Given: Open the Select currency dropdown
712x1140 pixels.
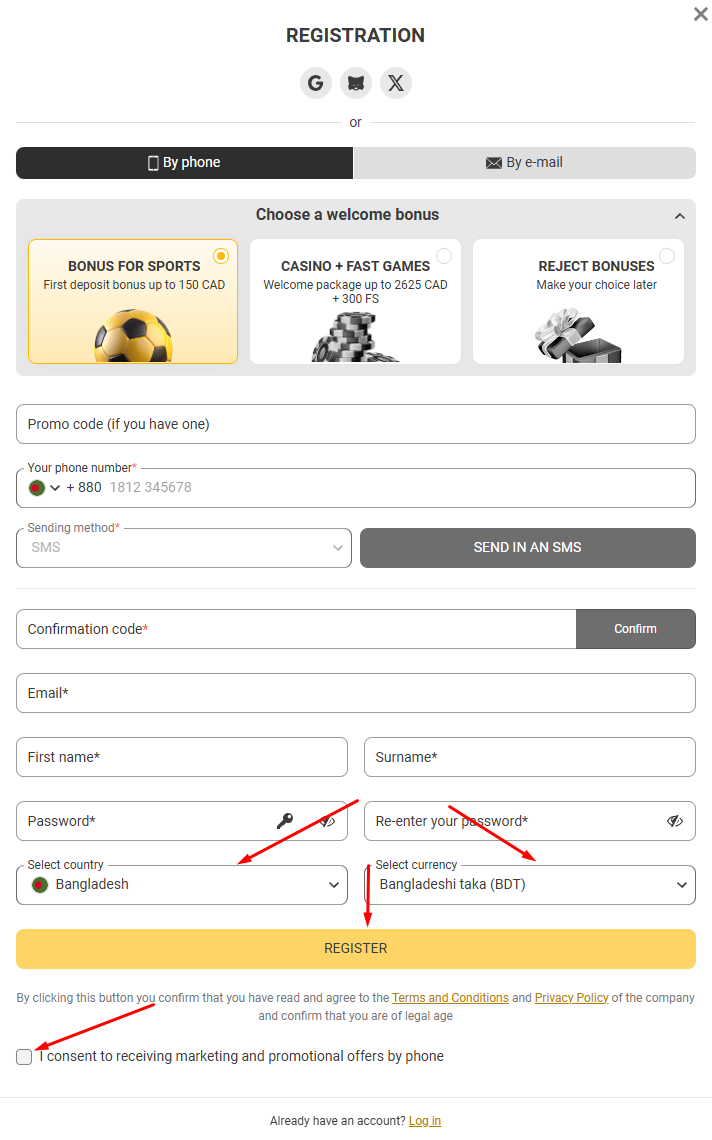Looking at the screenshot, I should [x=529, y=885].
